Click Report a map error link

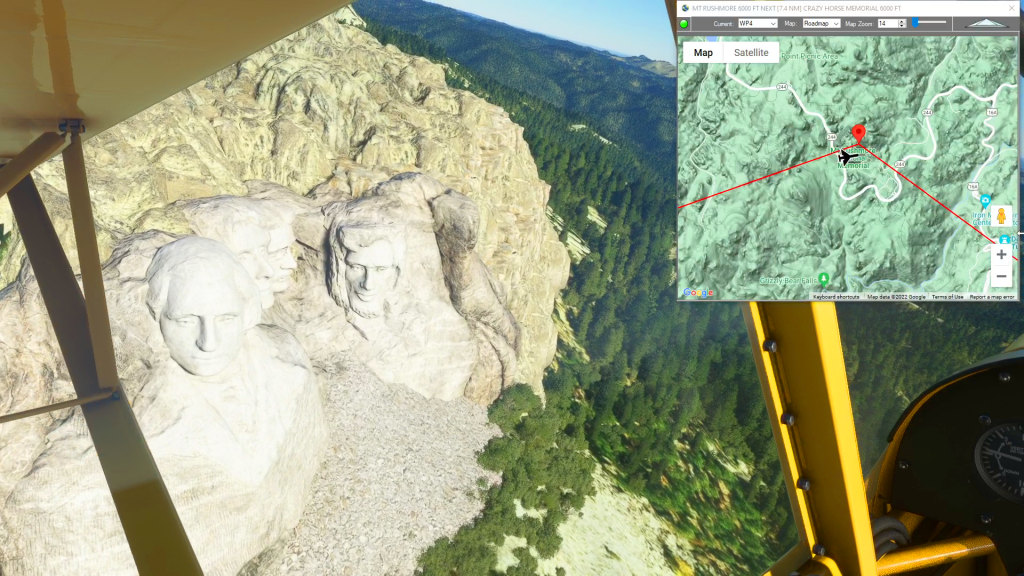992,297
